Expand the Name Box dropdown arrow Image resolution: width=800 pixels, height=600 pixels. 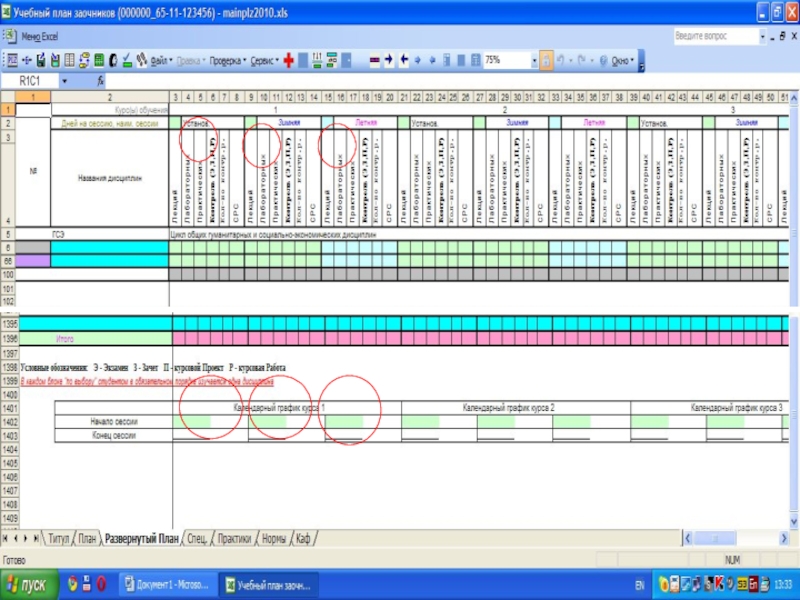tap(65, 80)
